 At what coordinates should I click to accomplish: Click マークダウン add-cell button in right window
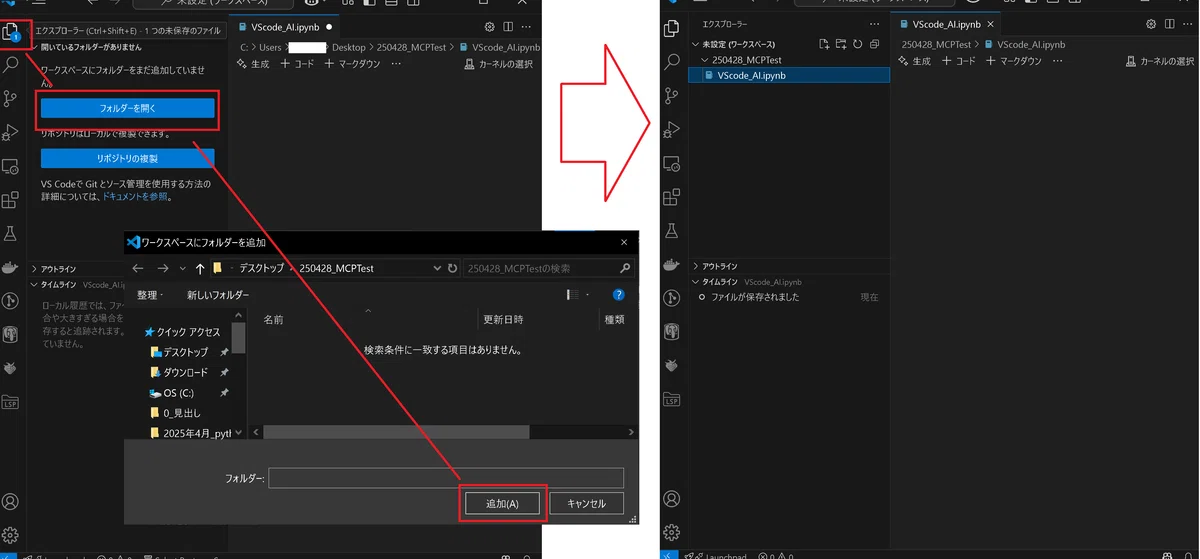1013,61
